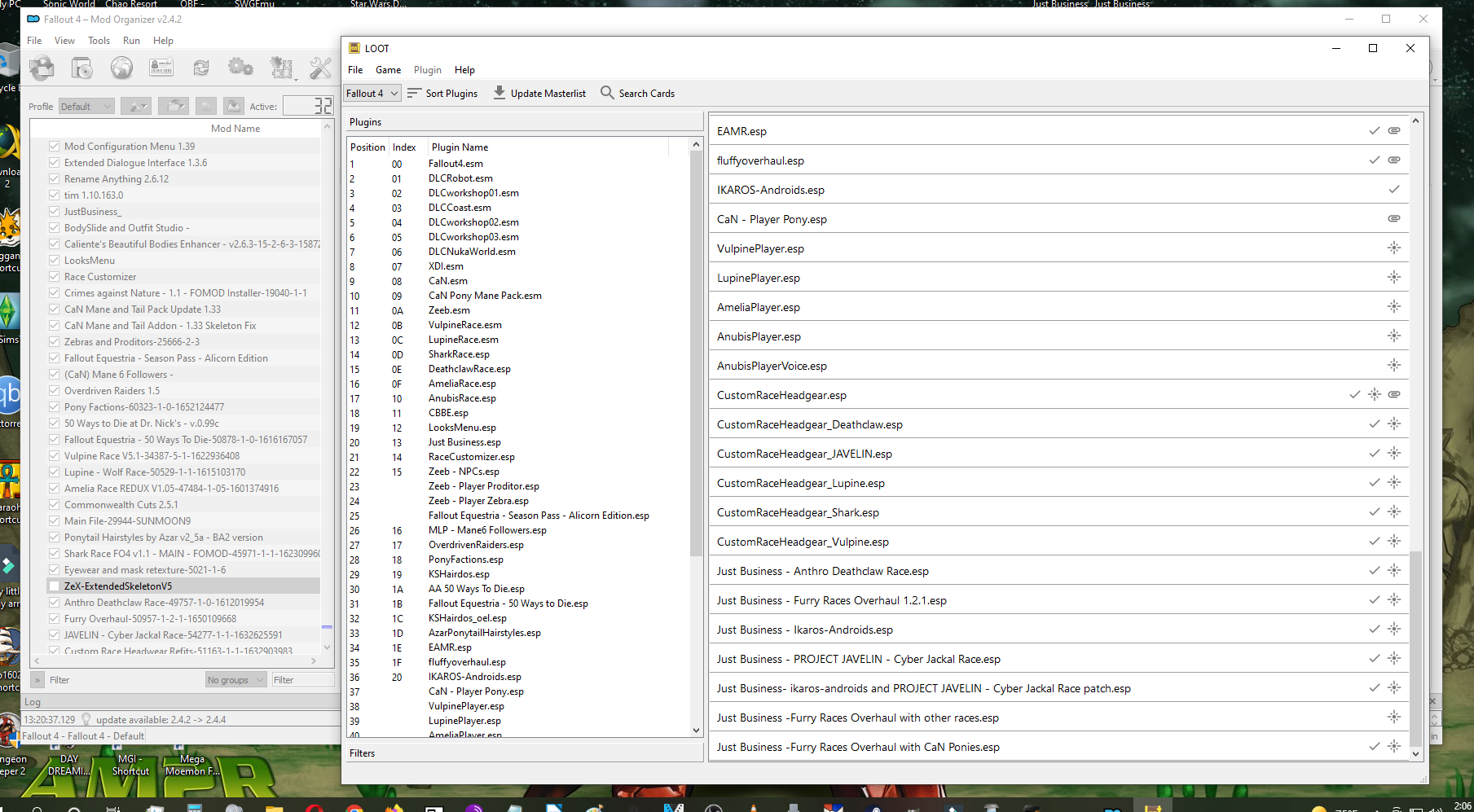
Task: Open the No groups dropdown
Action: click(x=235, y=679)
